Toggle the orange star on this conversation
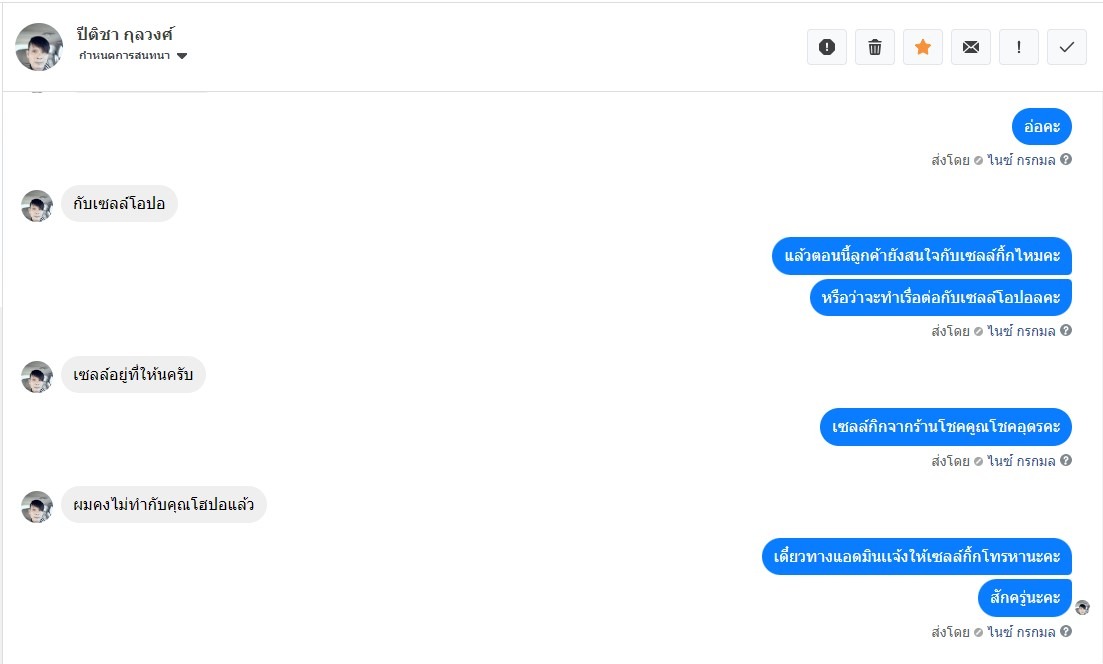Screen dimensions: 1103x664 (x=923, y=47)
